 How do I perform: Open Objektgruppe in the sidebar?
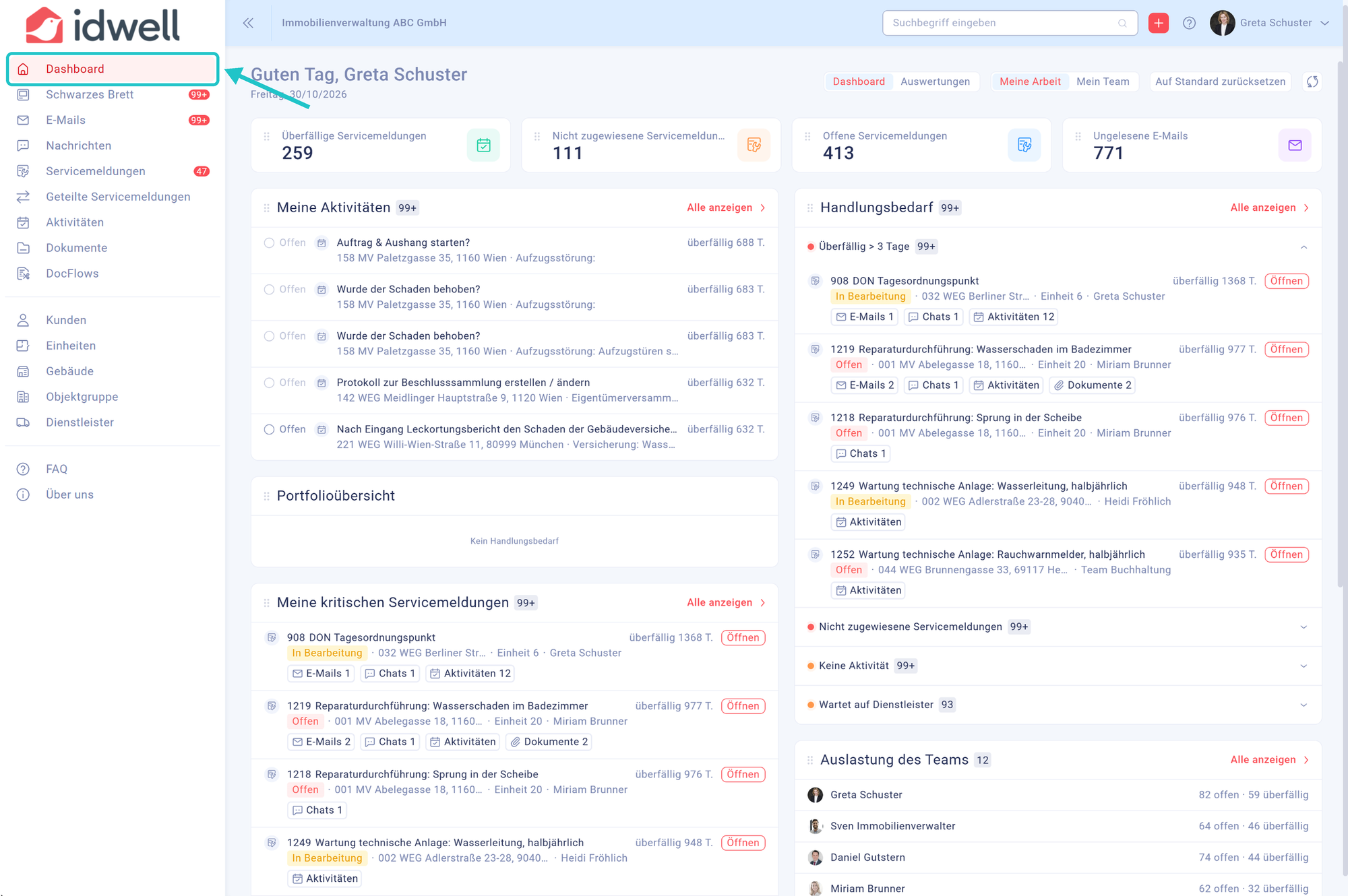point(113,397)
